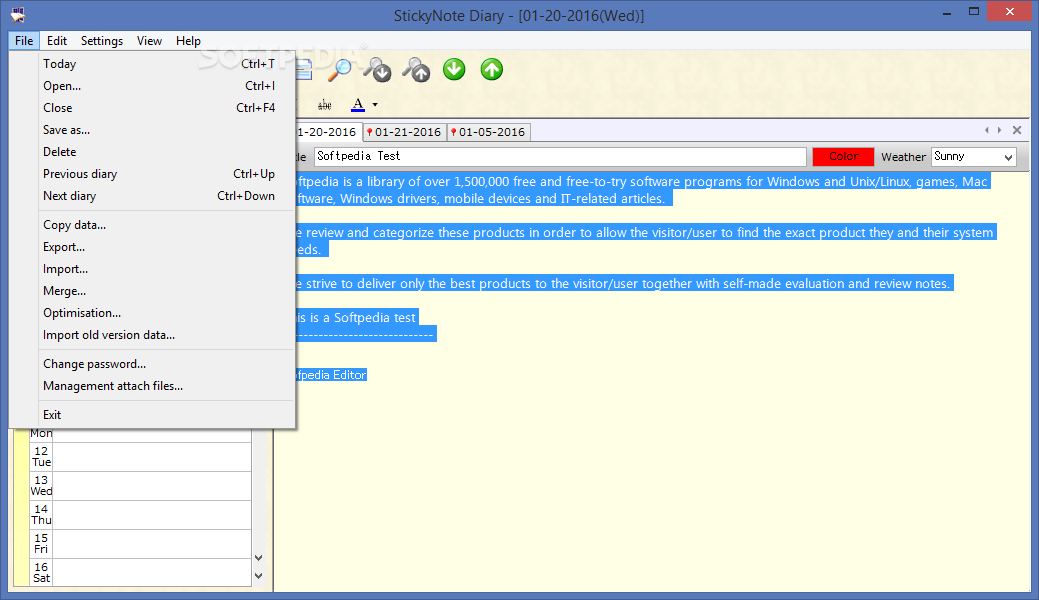Maximize the StickyNote Diary window
The height and width of the screenshot is (600, 1039).
tap(973, 11)
